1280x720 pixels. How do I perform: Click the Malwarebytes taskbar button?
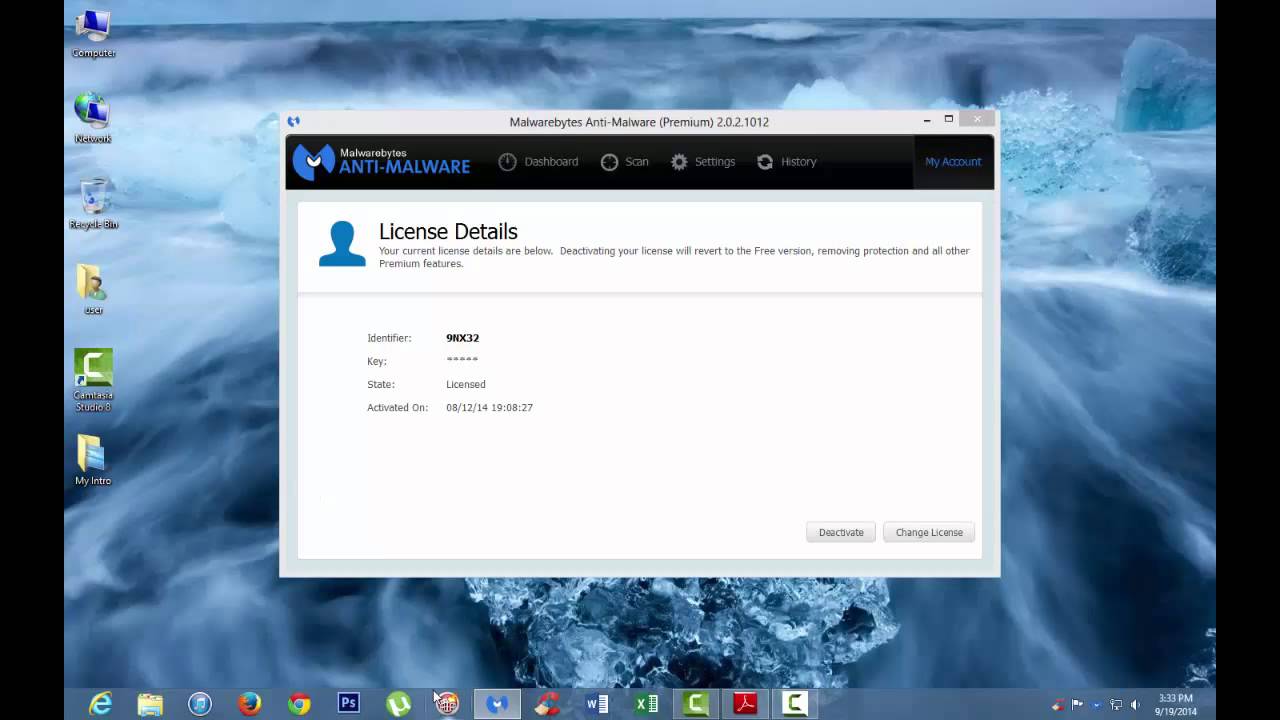click(497, 704)
